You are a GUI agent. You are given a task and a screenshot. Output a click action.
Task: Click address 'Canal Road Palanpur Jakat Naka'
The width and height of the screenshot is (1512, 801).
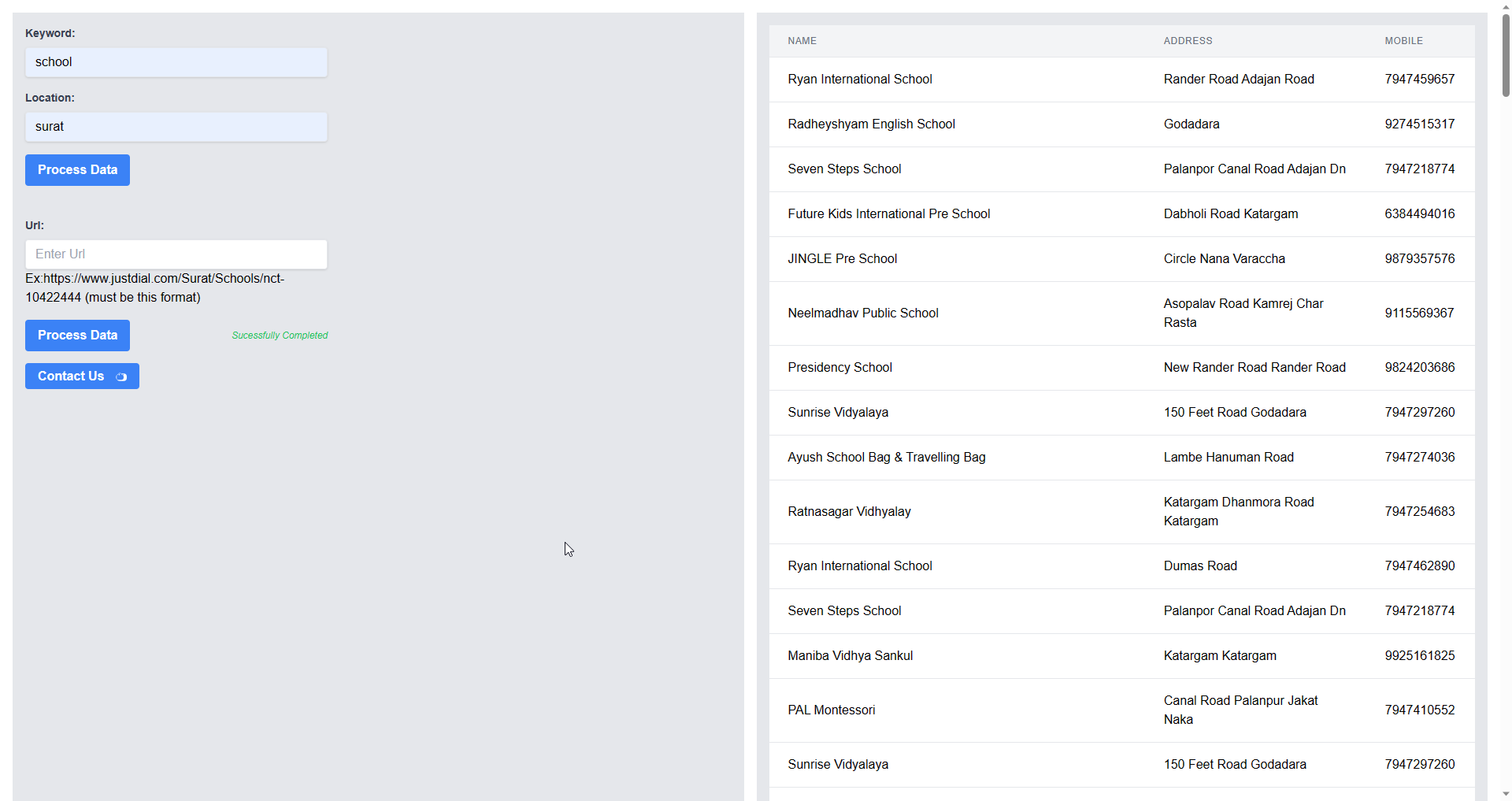1240,710
